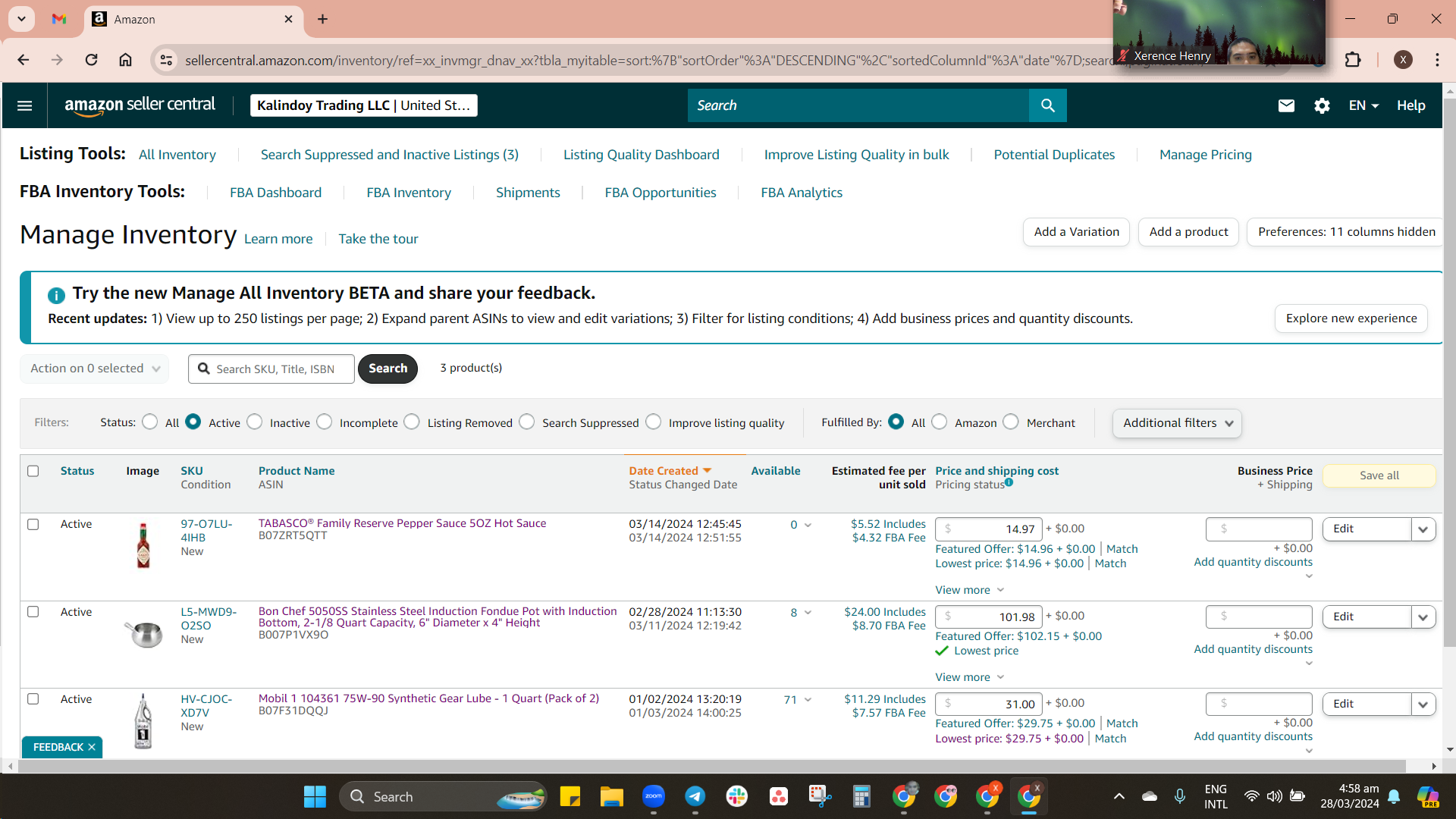1456x819 pixels.
Task: Go to browser home icon
Action: [126, 59]
